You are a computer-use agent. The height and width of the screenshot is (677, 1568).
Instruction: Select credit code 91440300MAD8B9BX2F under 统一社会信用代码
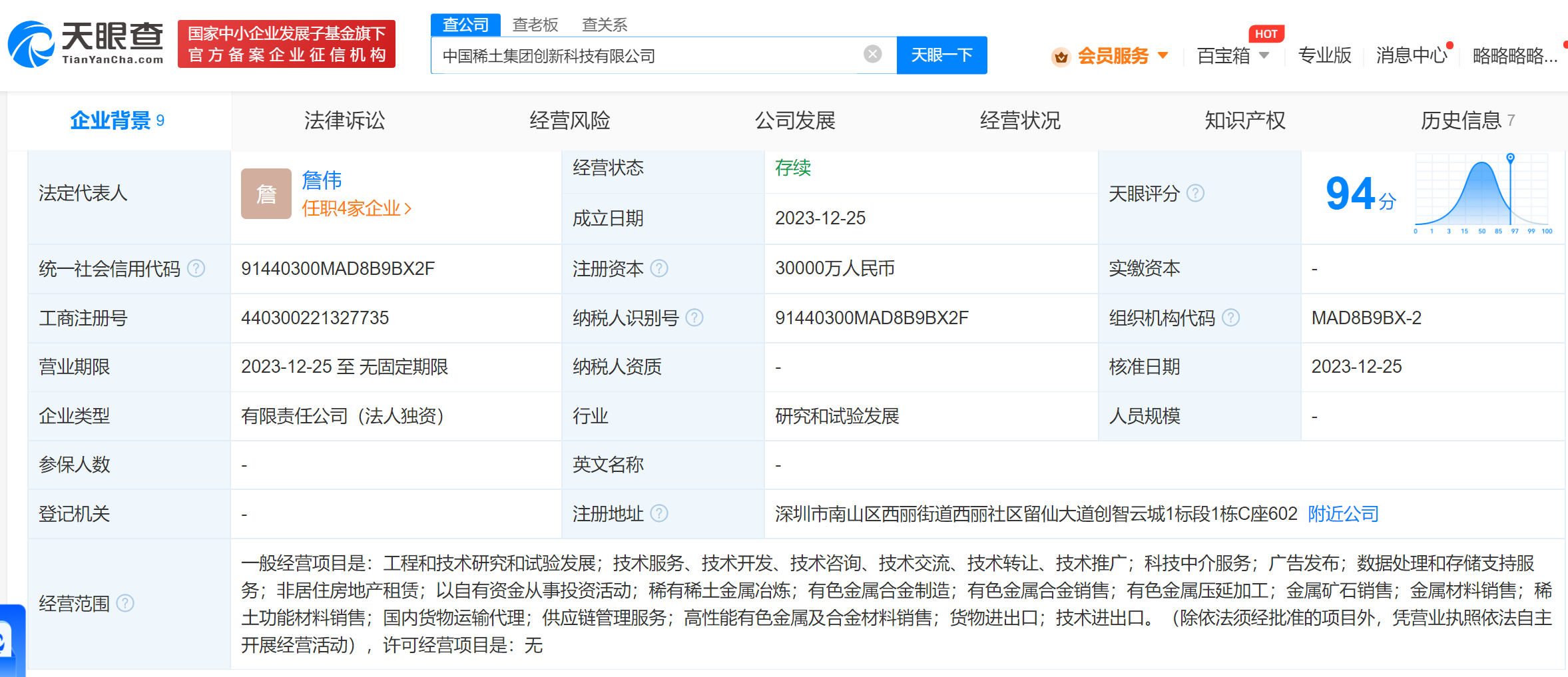[338, 269]
